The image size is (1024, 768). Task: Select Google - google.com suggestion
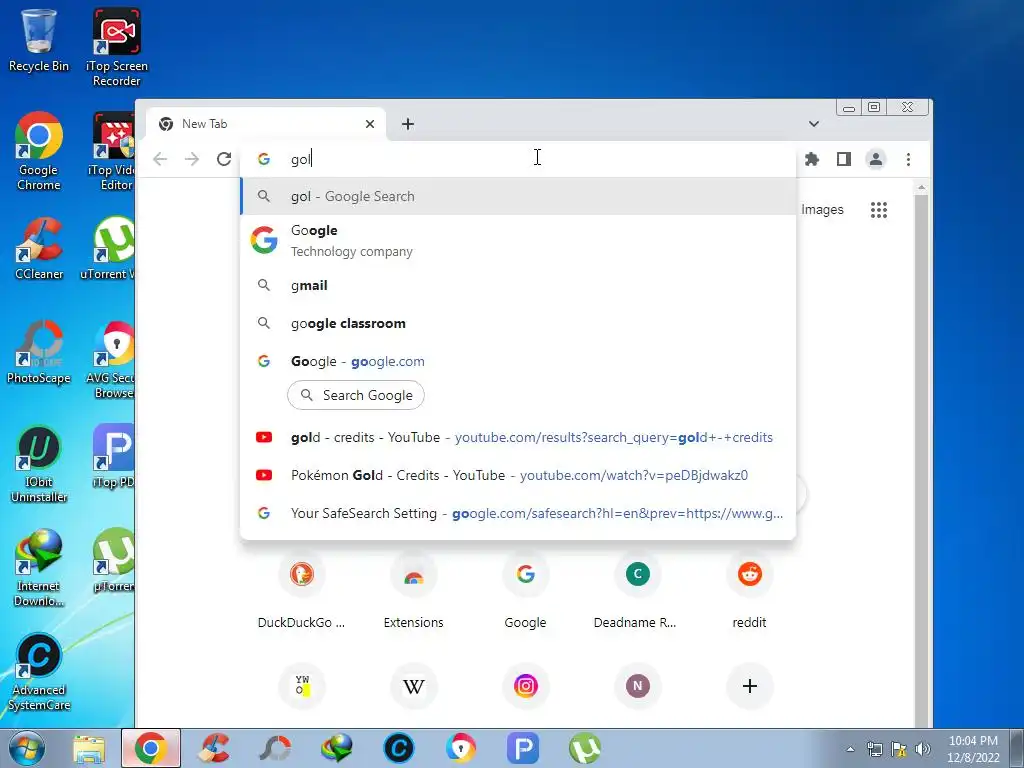click(x=519, y=361)
